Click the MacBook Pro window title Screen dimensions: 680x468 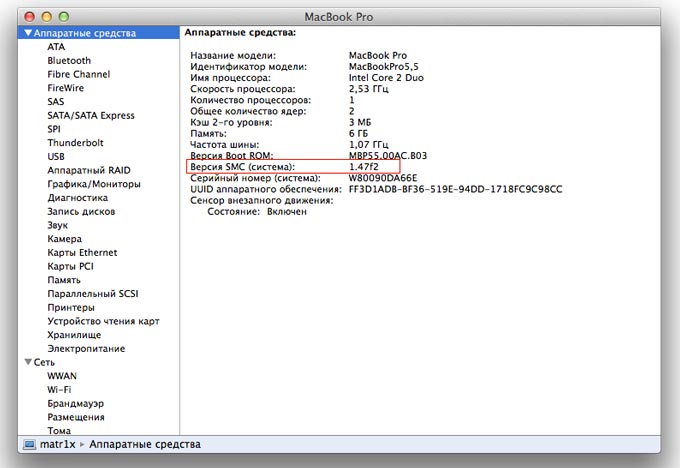[339, 17]
